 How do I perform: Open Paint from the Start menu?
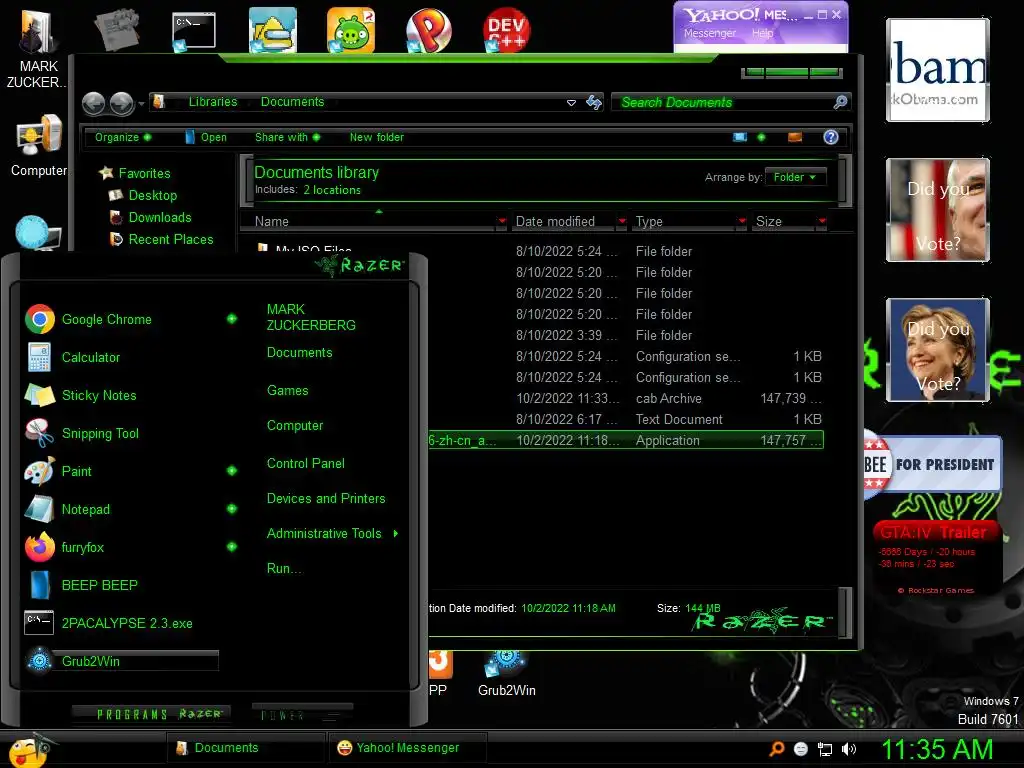(x=58, y=471)
